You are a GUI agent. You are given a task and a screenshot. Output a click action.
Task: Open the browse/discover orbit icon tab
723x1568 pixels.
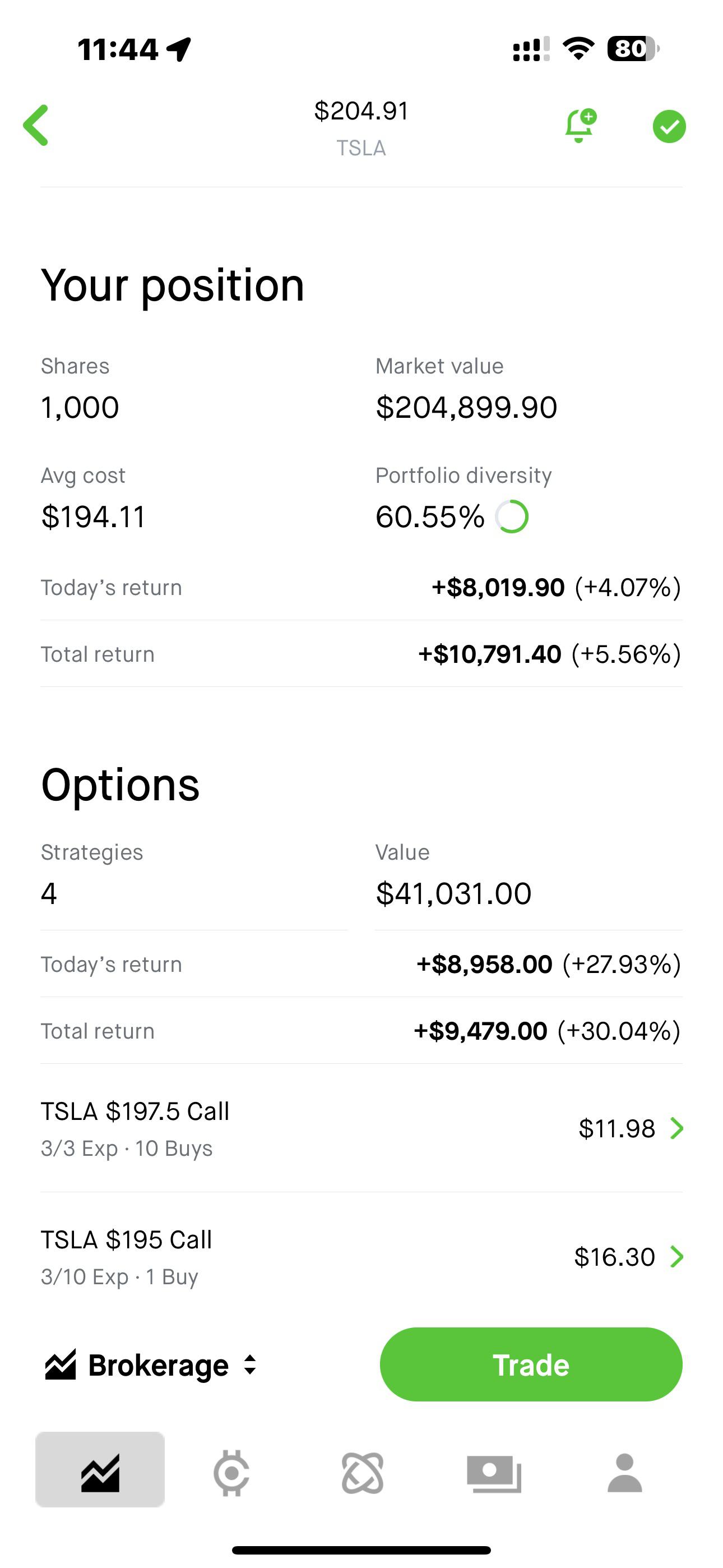click(x=363, y=1473)
